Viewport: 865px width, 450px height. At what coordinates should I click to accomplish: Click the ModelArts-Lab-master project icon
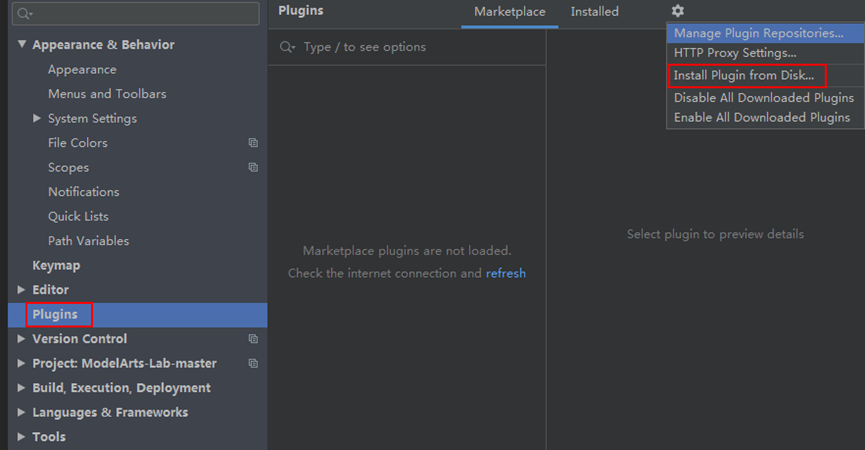(253, 363)
